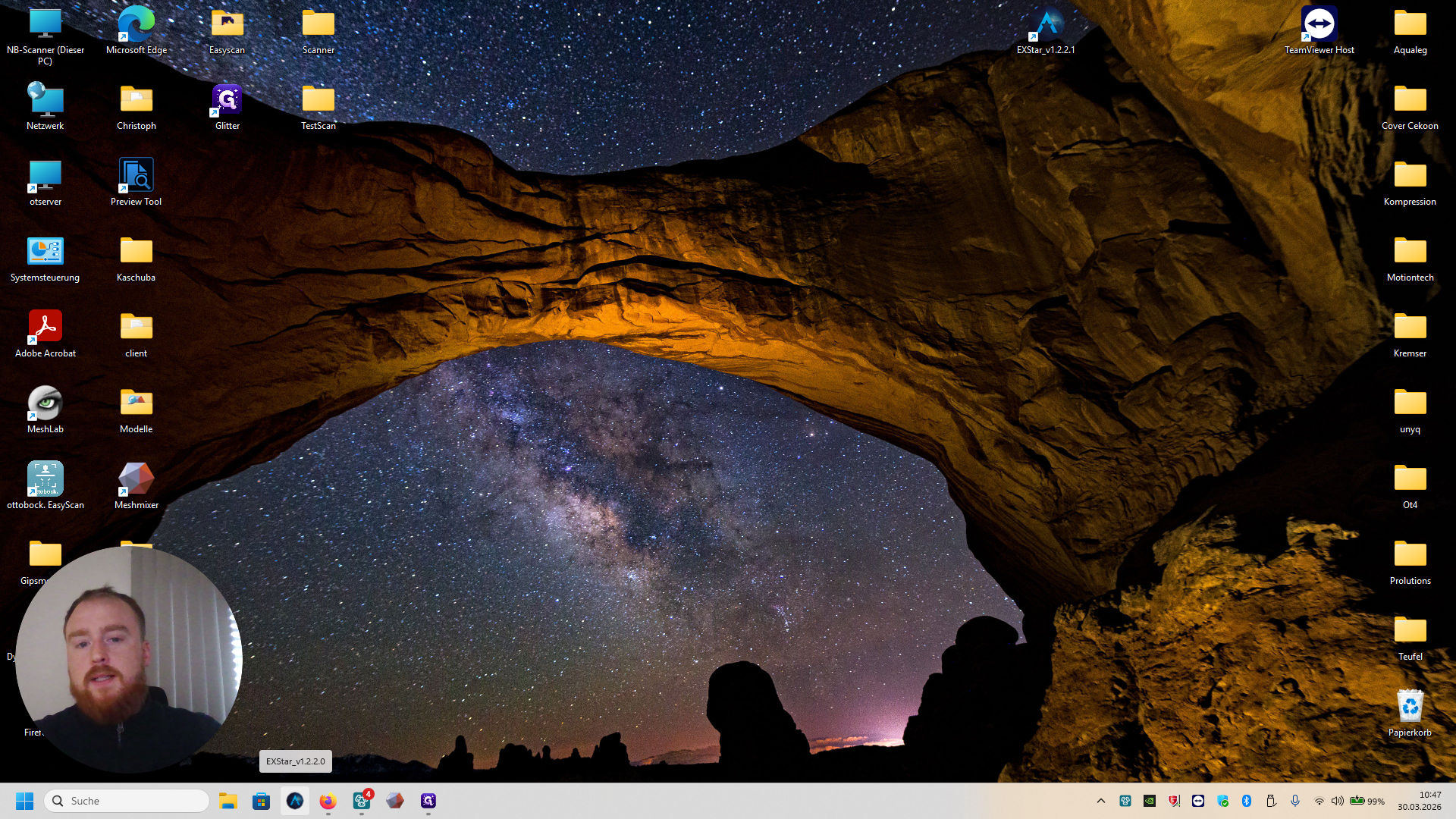Click the Bluetooth tray icon

[x=1247, y=801]
